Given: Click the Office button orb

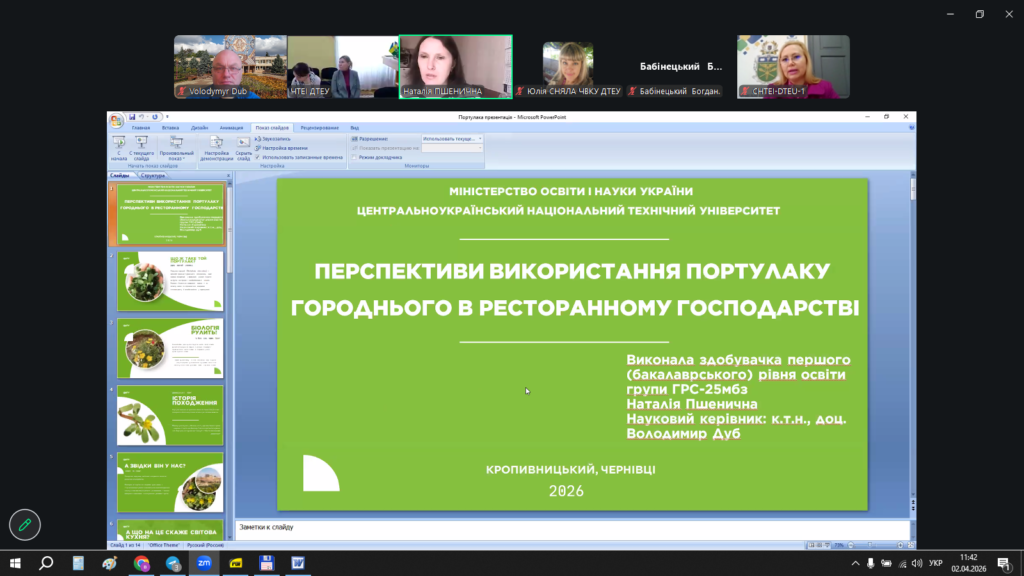Looking at the screenshot, I should tap(116, 120).
